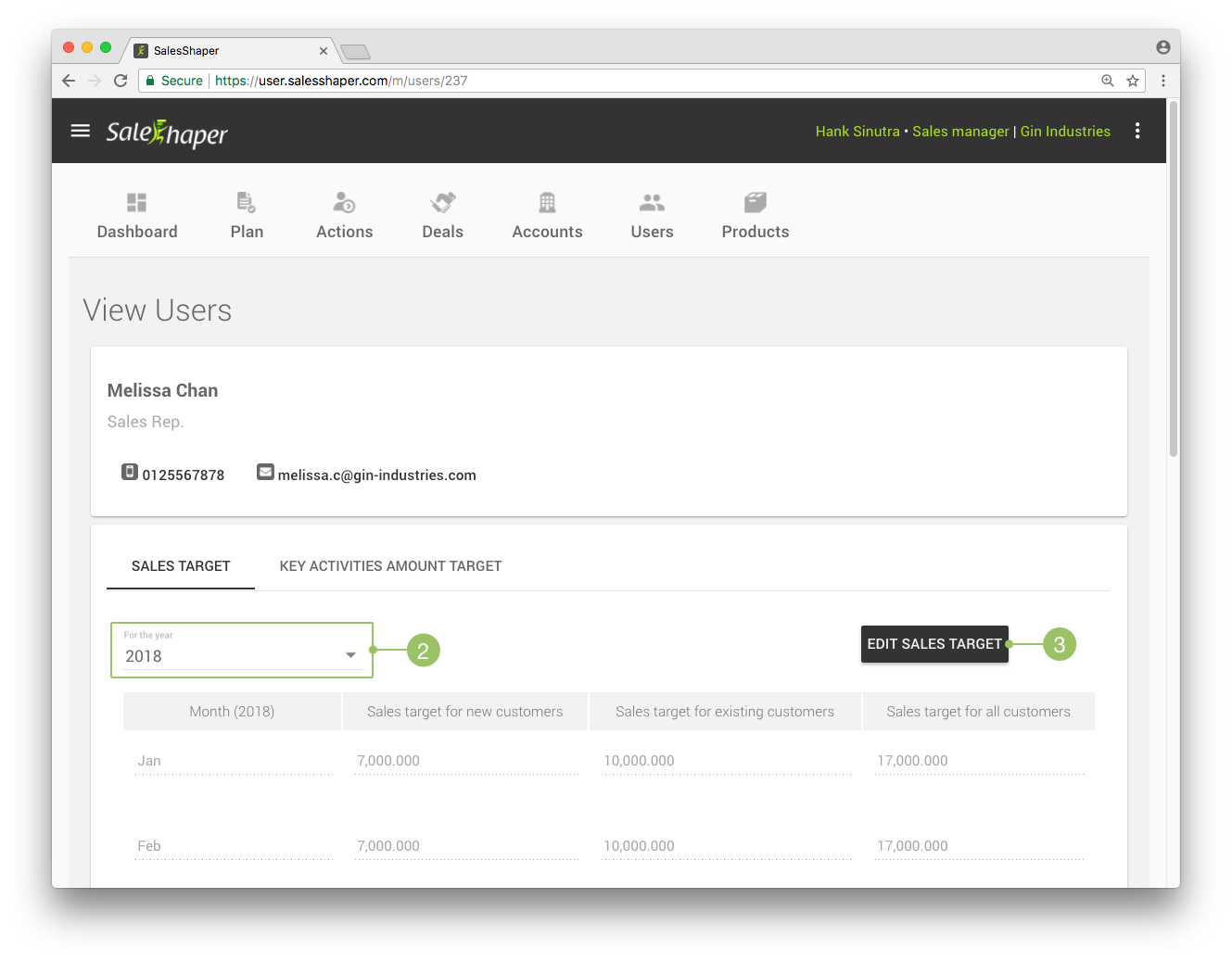Click the Accounts building icon

tap(548, 202)
